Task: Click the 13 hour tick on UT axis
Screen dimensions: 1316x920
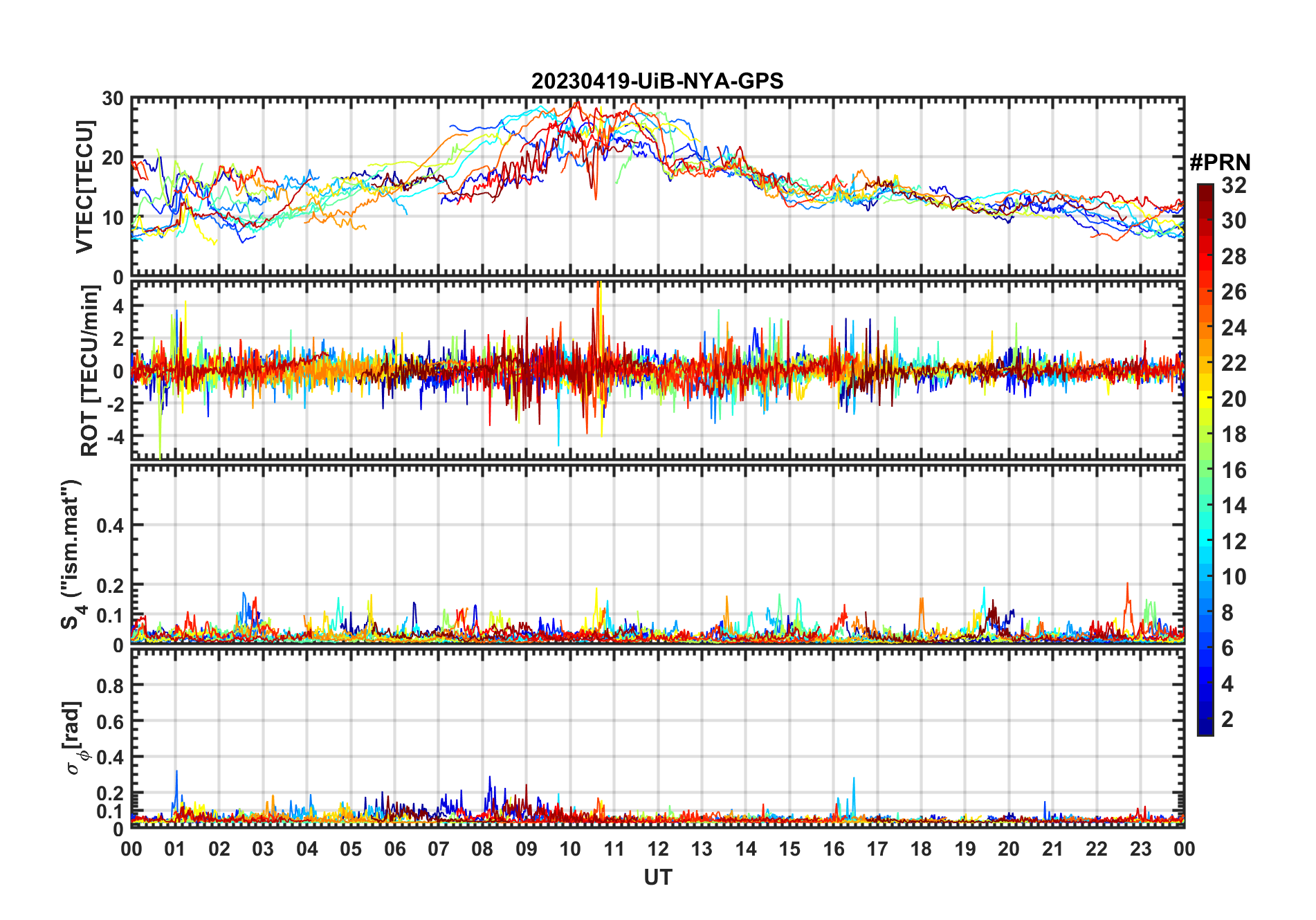Action: pos(702,849)
